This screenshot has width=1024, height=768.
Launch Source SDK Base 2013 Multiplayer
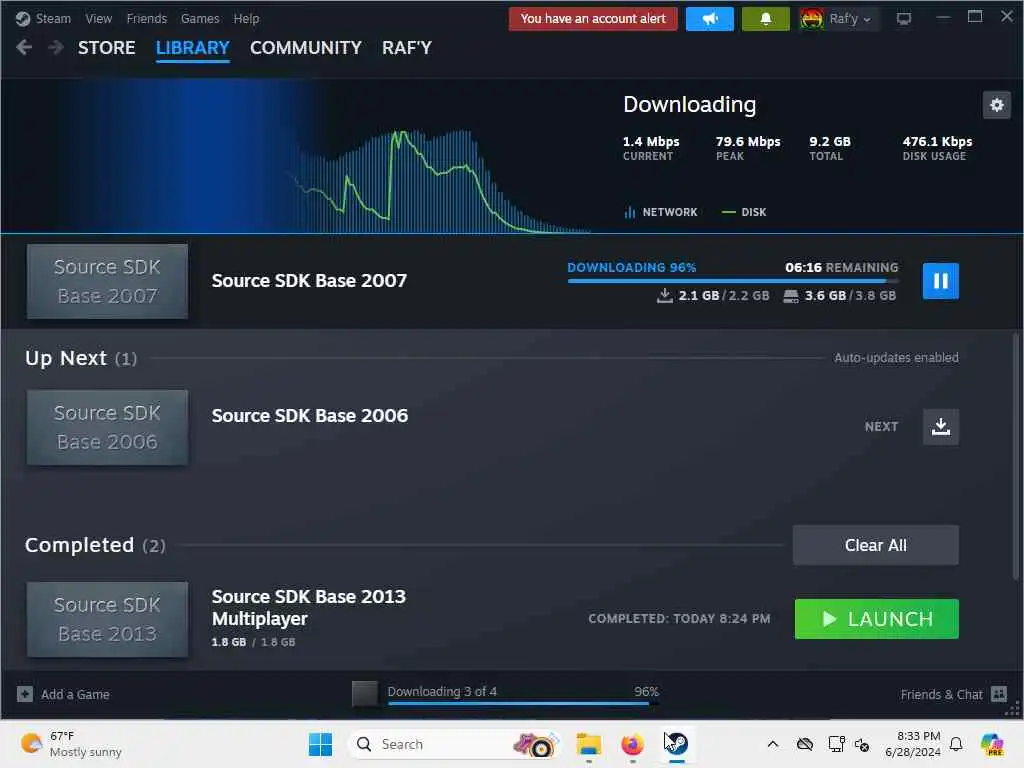(876, 619)
